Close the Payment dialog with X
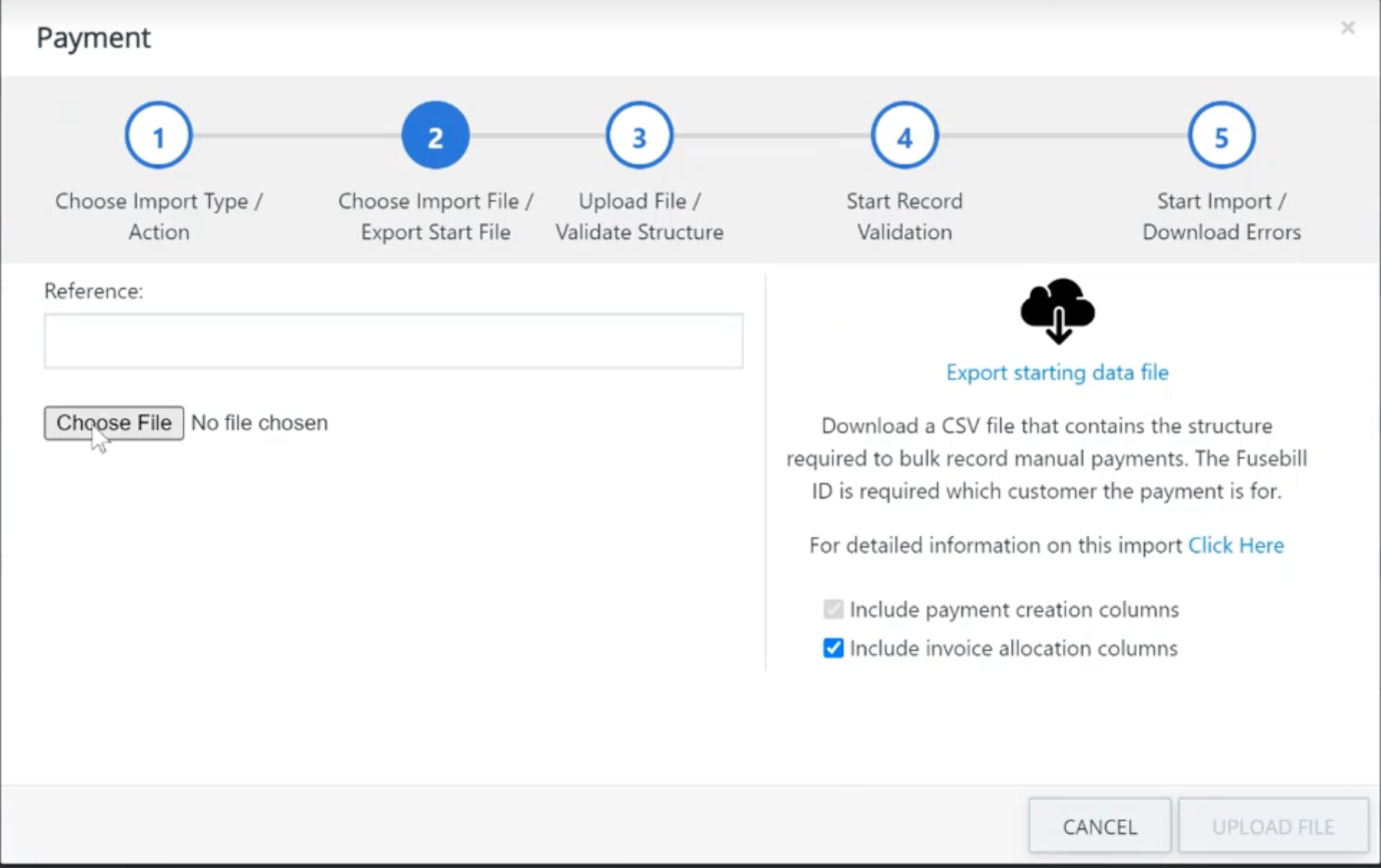Screen dimensions: 1381x868 1347,28
